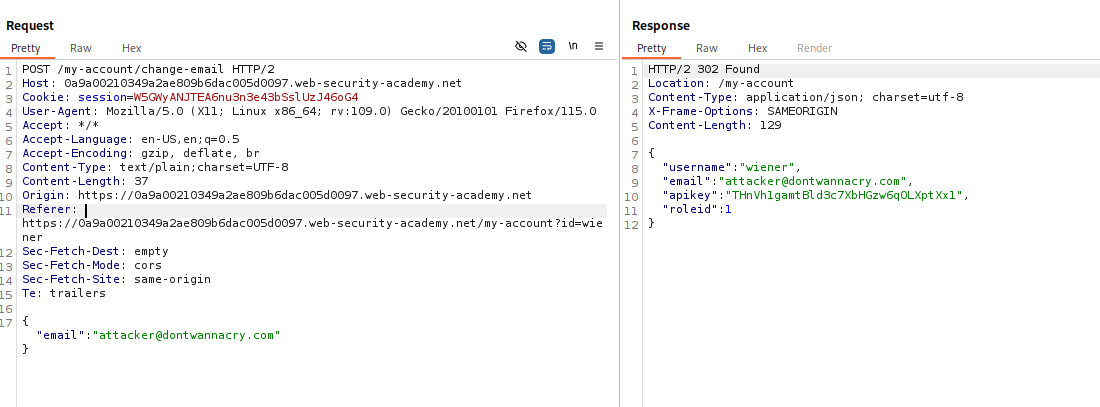Toggle the \n newline display button
The height and width of the screenshot is (407, 1100).
pos(573,47)
